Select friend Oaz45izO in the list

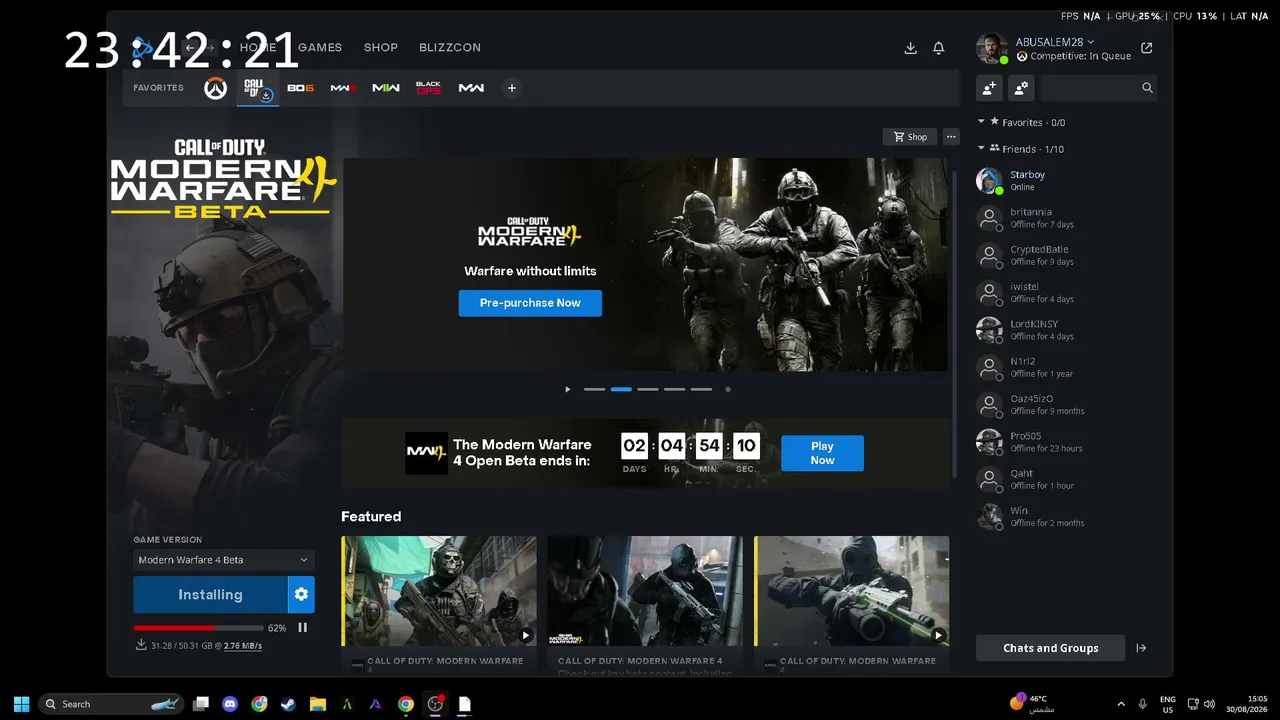(x=1065, y=405)
